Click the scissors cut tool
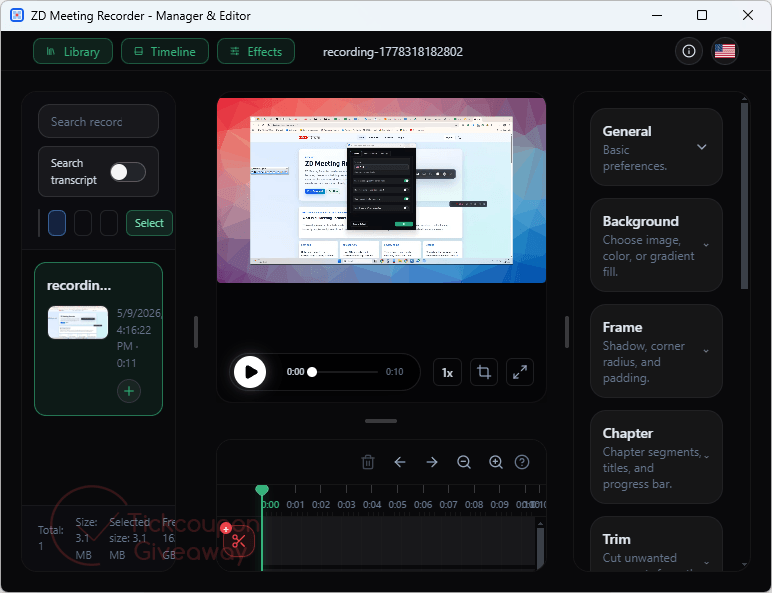 tap(239, 541)
